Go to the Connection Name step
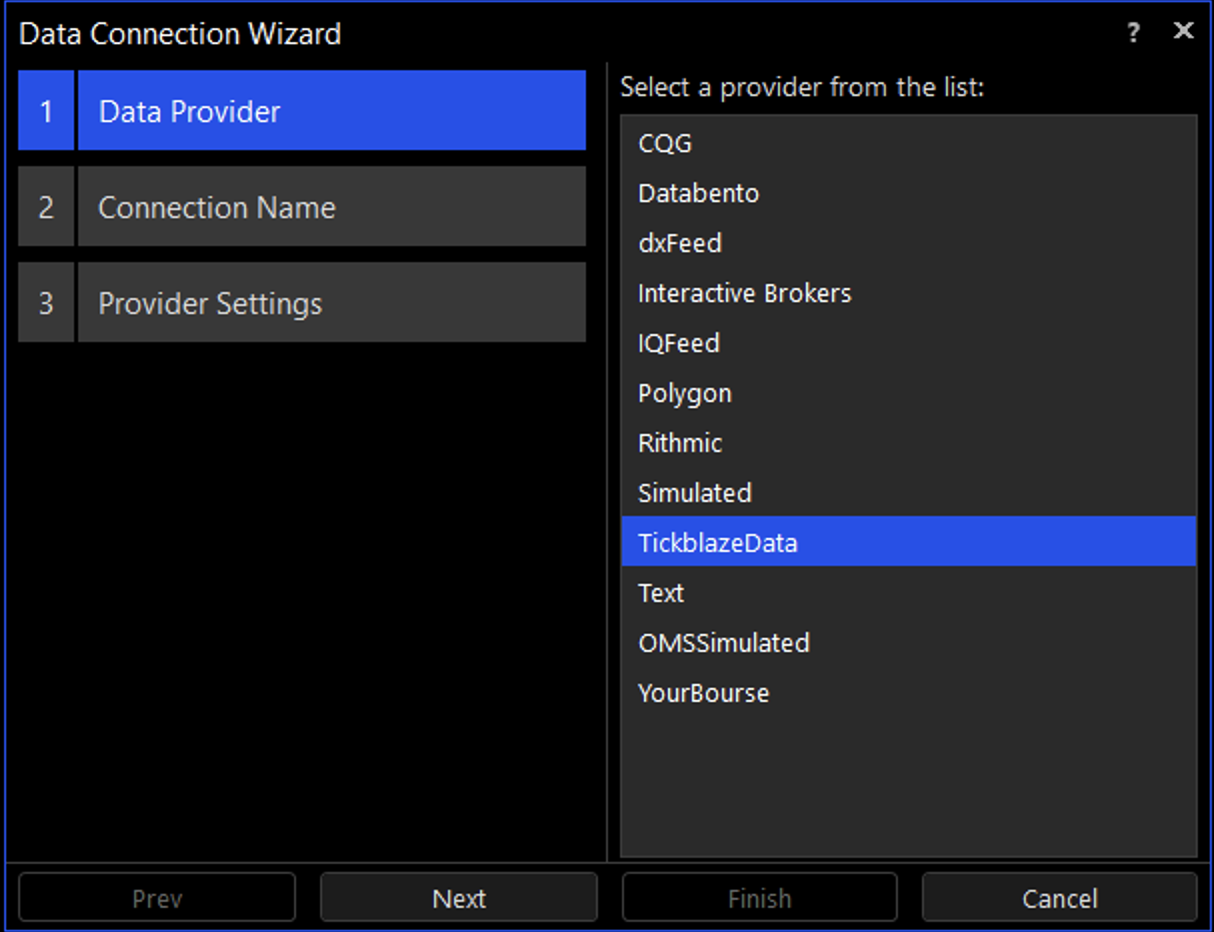Image resolution: width=1214 pixels, height=932 pixels. 302,206
